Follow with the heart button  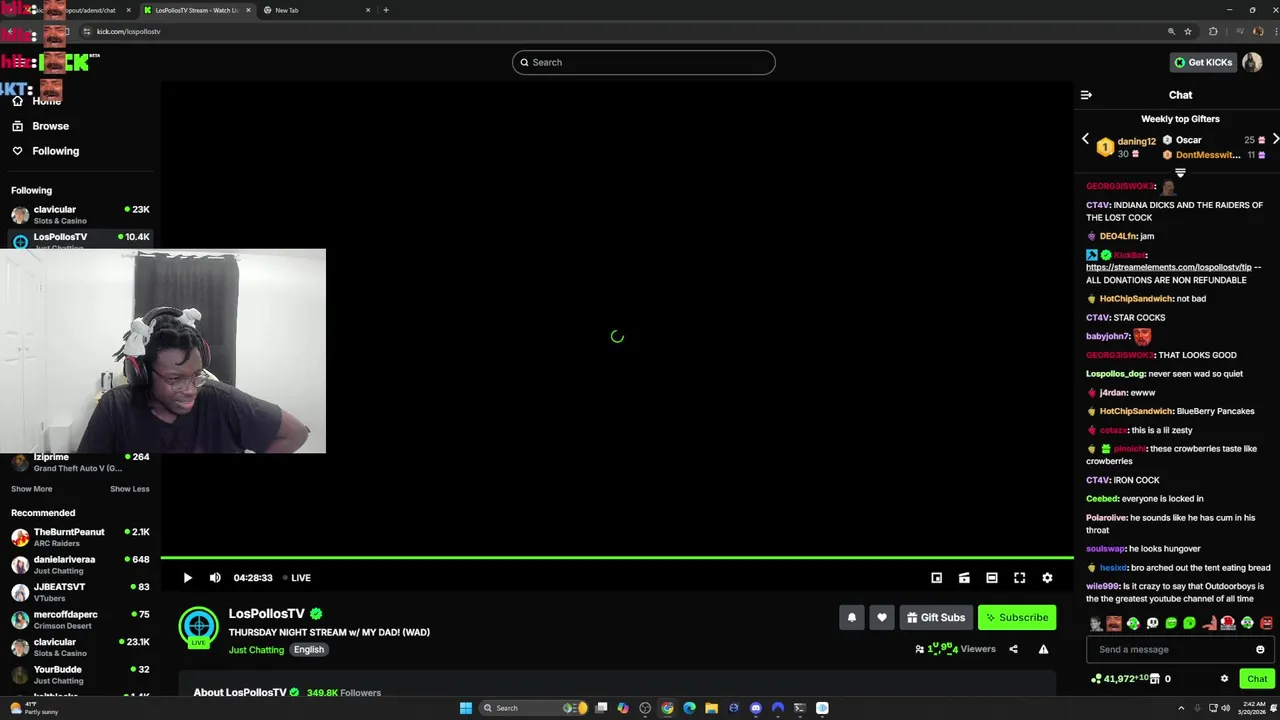881,618
